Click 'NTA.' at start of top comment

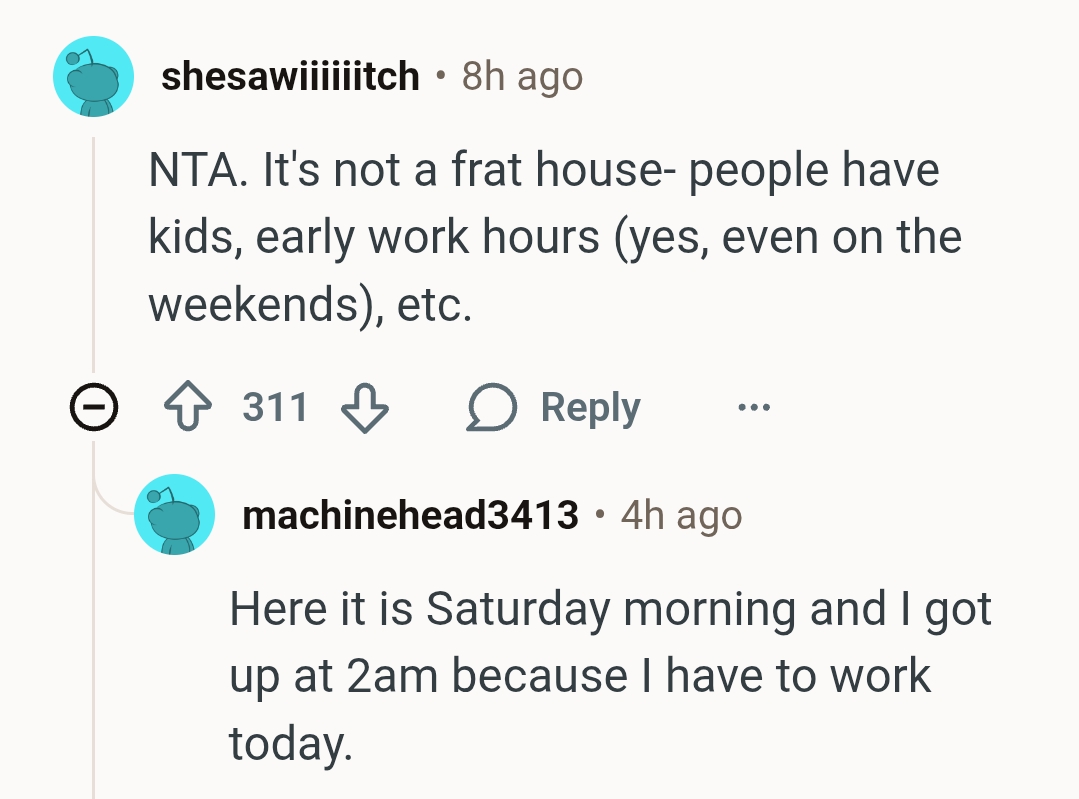click(x=198, y=170)
